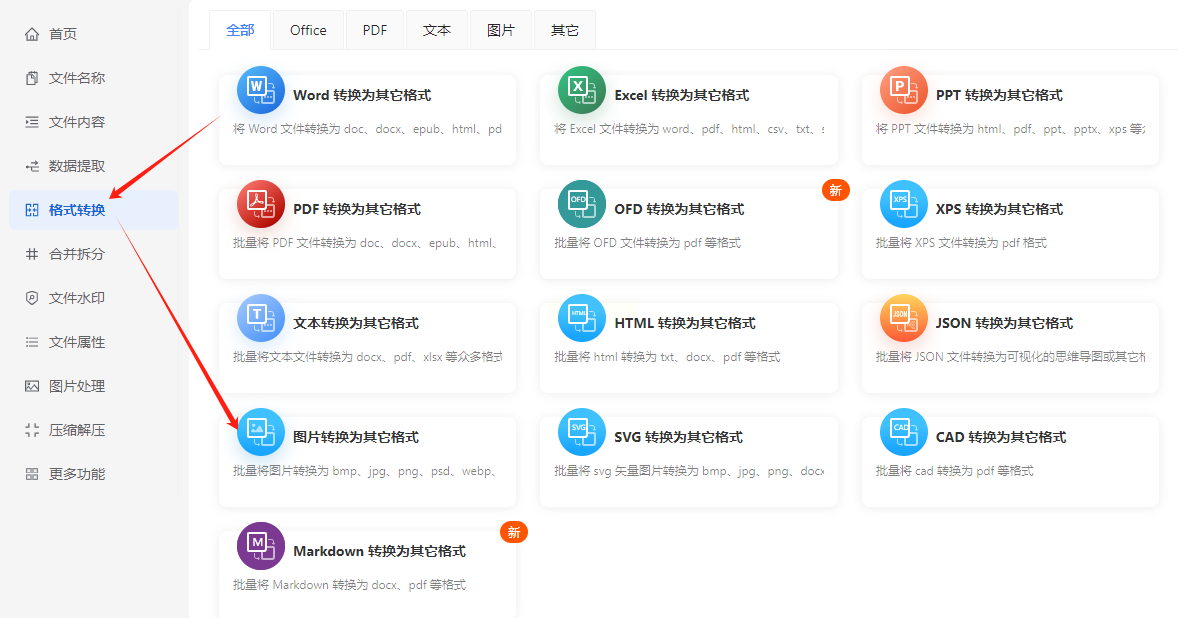Click the red PDF conversion icon

point(260,205)
